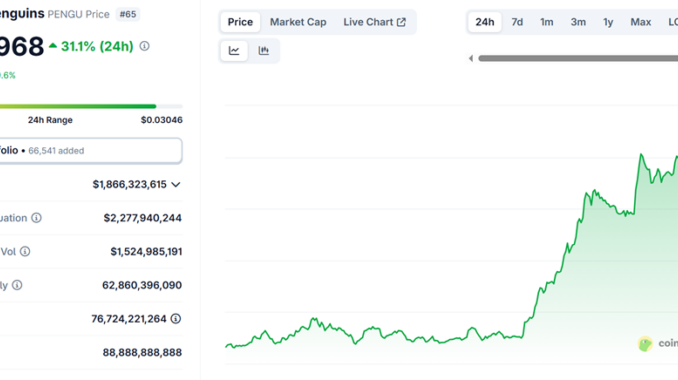Screen dimensions: 678x380
Task: Click horizontal chart range scrollbar
Action: click(578, 58)
